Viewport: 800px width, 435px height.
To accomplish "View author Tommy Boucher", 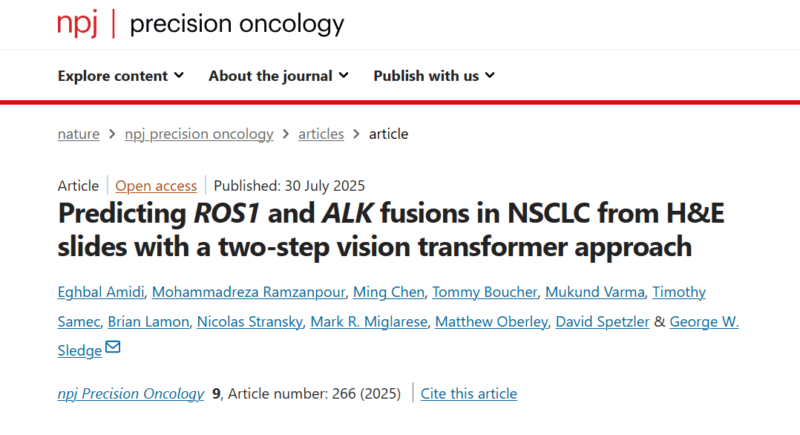I will click(485, 292).
